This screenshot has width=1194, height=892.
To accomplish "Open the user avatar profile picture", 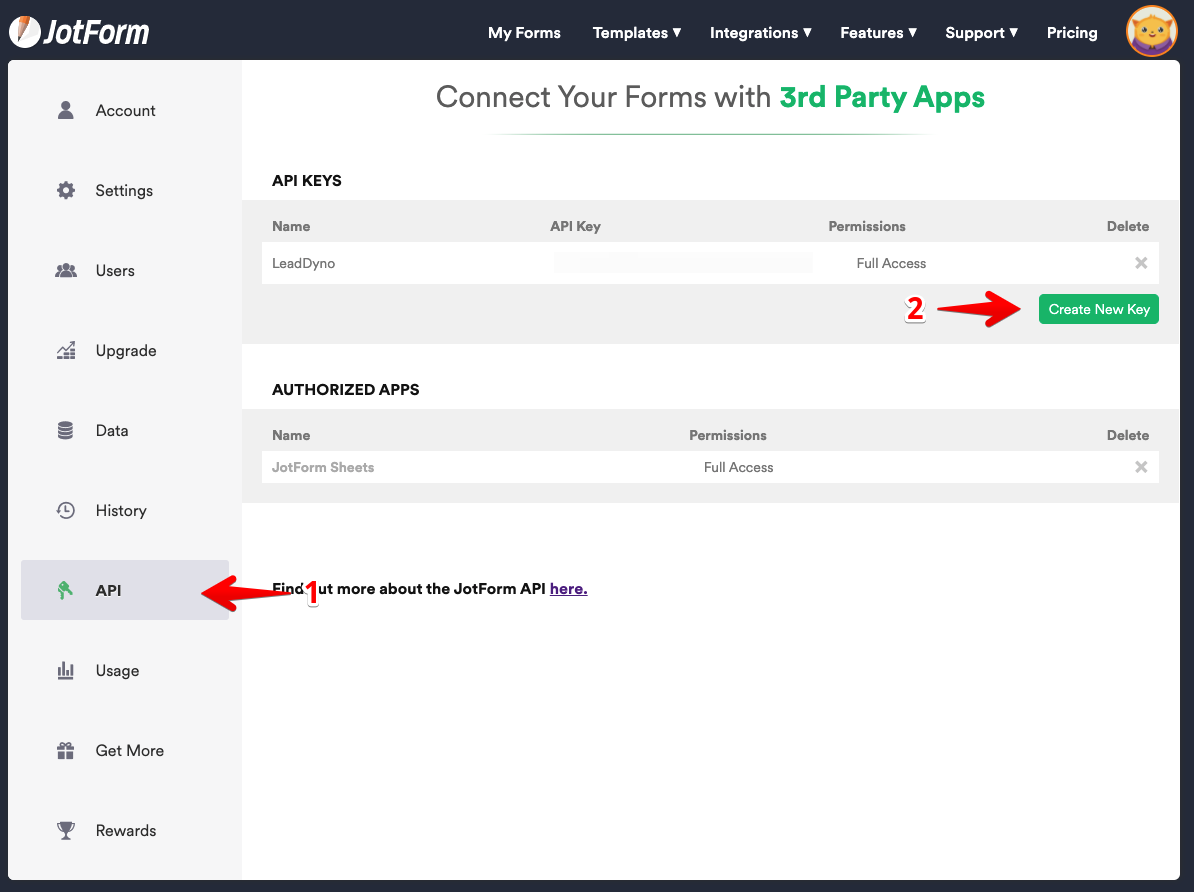I will [1151, 32].
